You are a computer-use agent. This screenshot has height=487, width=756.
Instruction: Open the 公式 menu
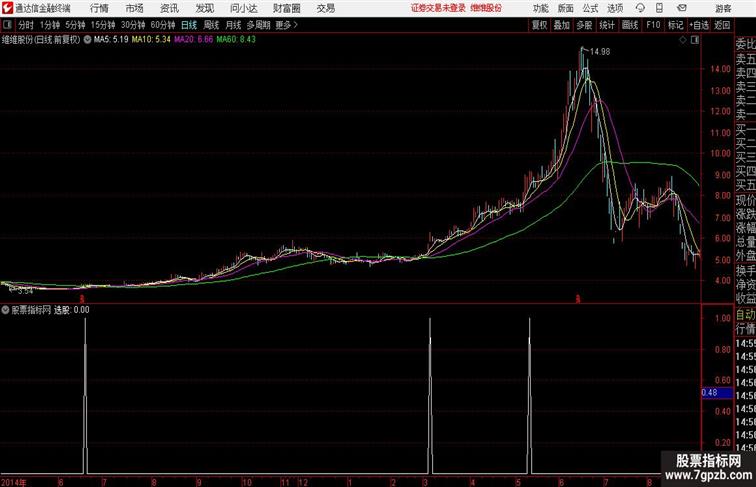[x=590, y=8]
